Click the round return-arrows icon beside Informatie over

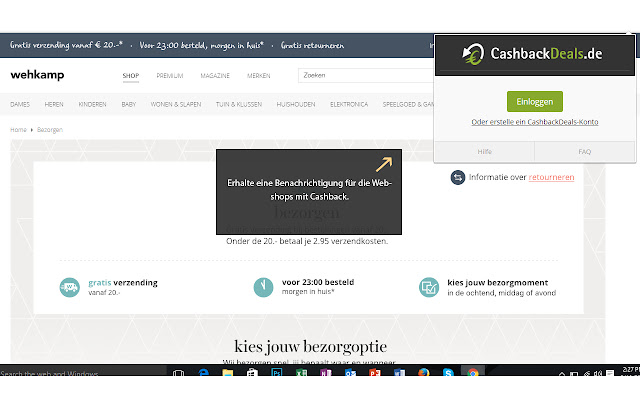point(458,177)
